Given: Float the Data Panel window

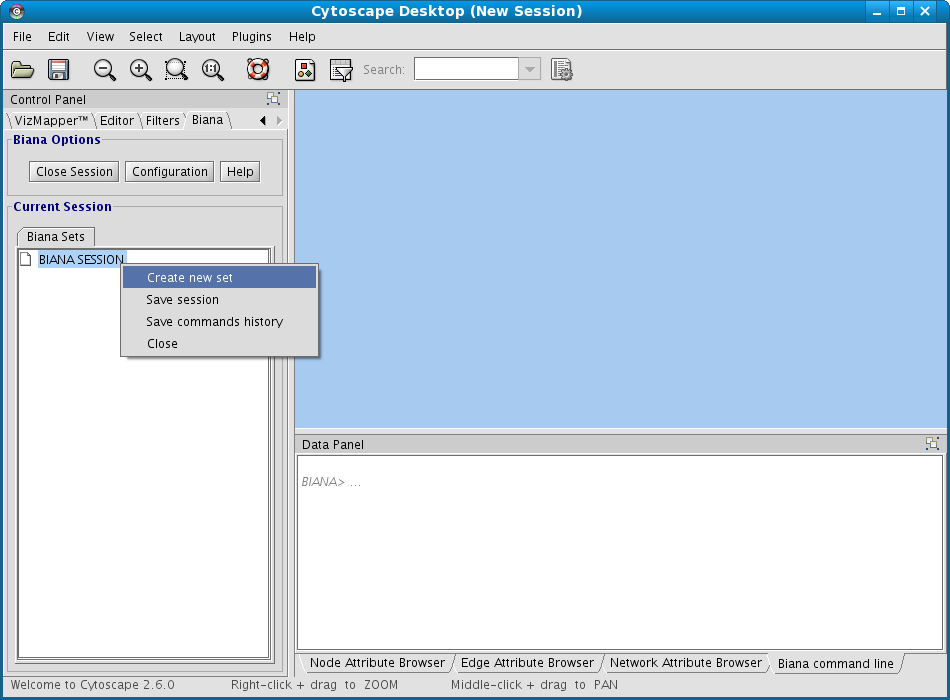Looking at the screenshot, I should 932,444.
